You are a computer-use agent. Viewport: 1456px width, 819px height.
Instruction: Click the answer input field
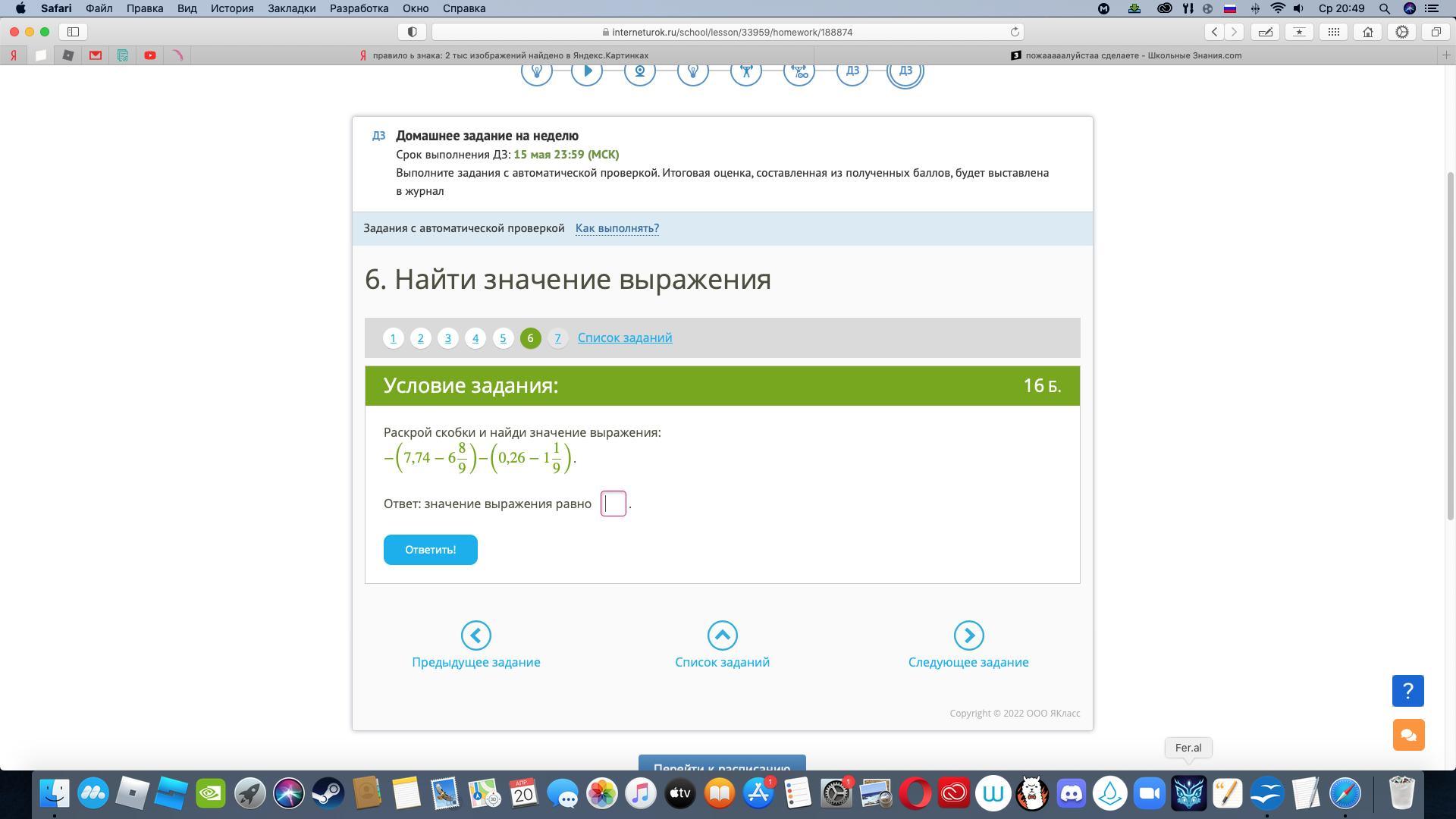(x=613, y=504)
